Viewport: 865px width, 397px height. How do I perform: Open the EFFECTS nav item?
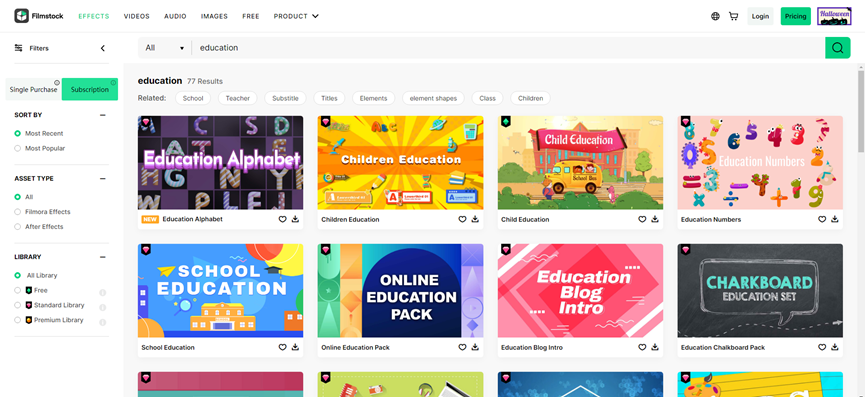click(94, 17)
